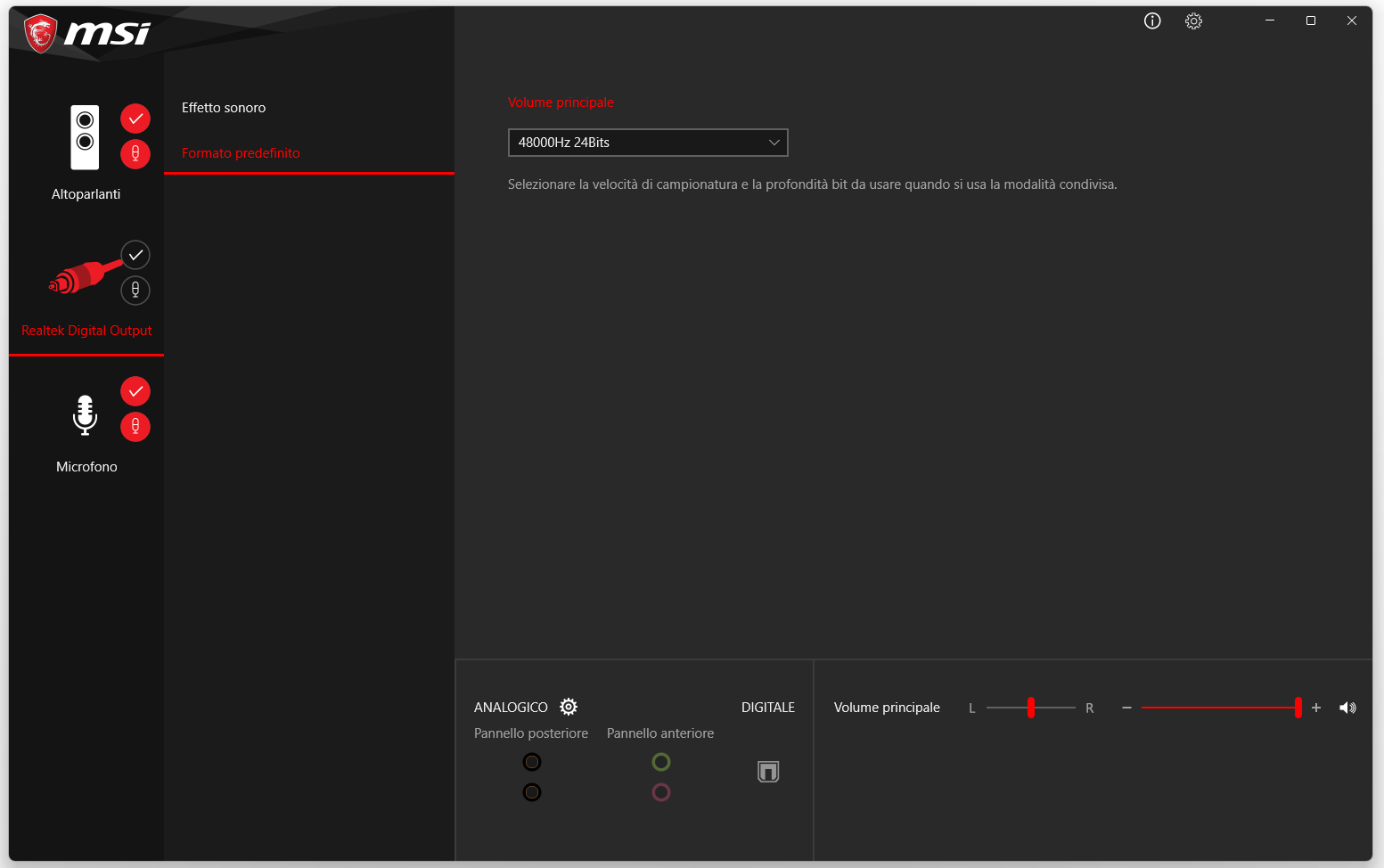The height and width of the screenshot is (868, 1384).
Task: Set Realtek Digital Output as default device
Action: (x=135, y=255)
